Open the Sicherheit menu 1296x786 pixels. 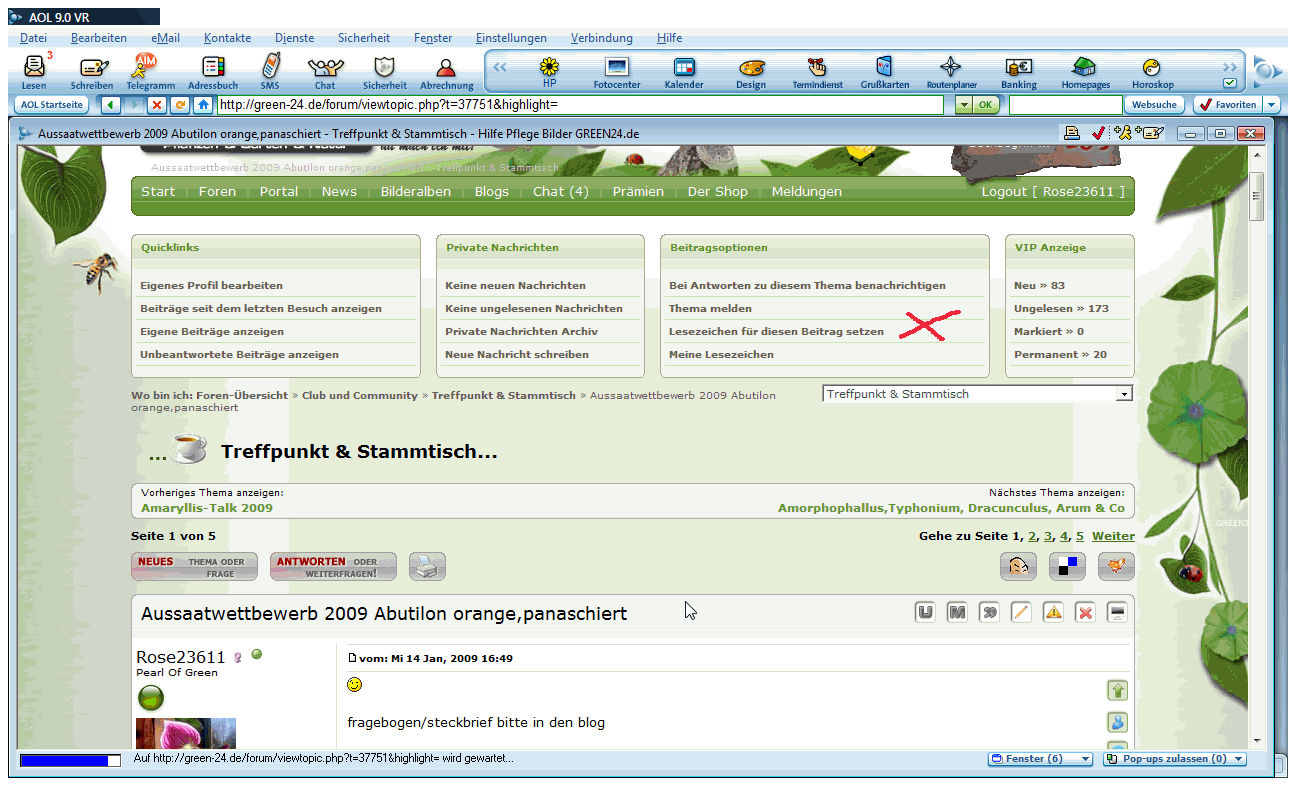(x=364, y=38)
